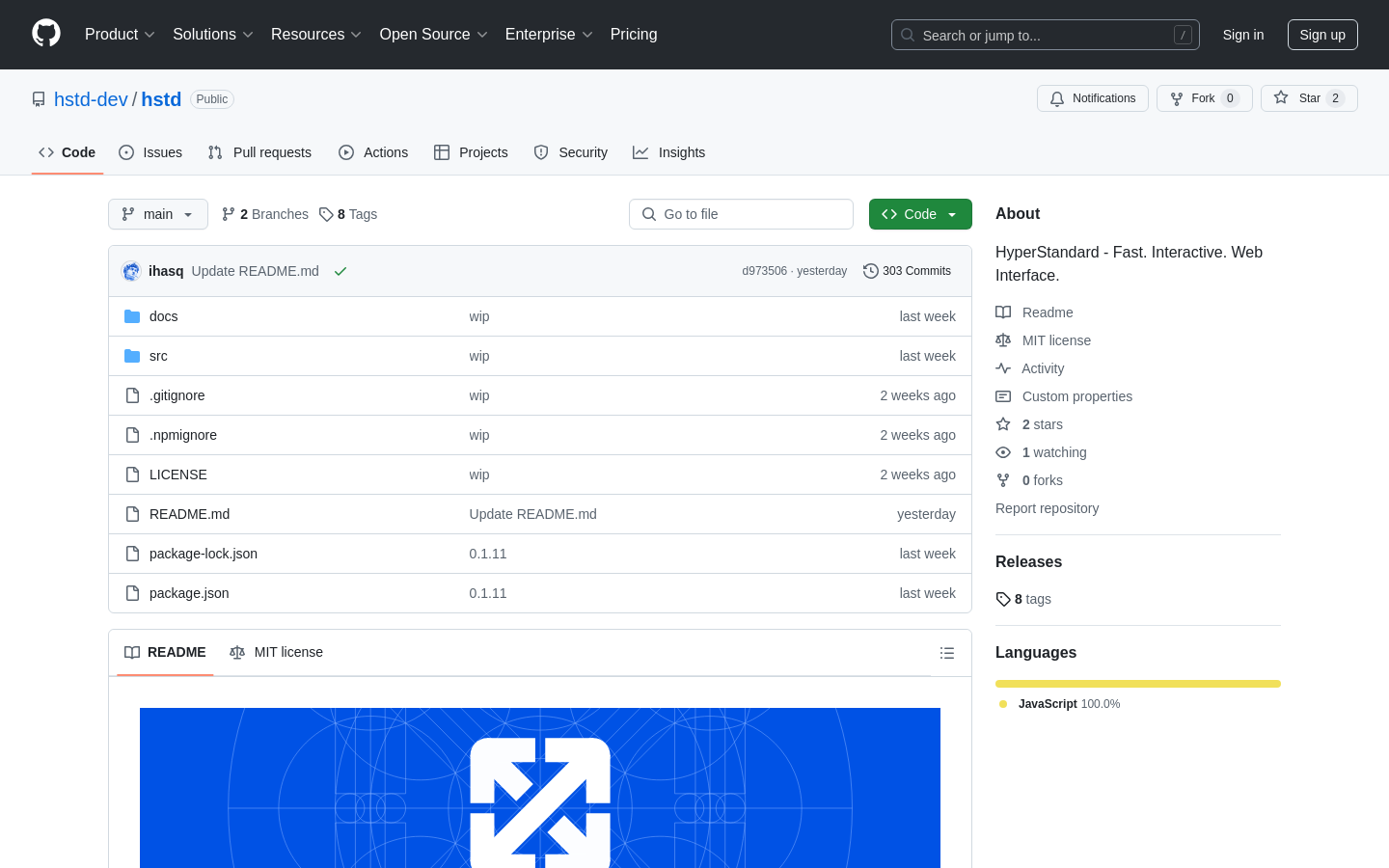Click the scale icon next to MIT license in About
Viewport: 1389px width, 868px height.
point(1003,340)
